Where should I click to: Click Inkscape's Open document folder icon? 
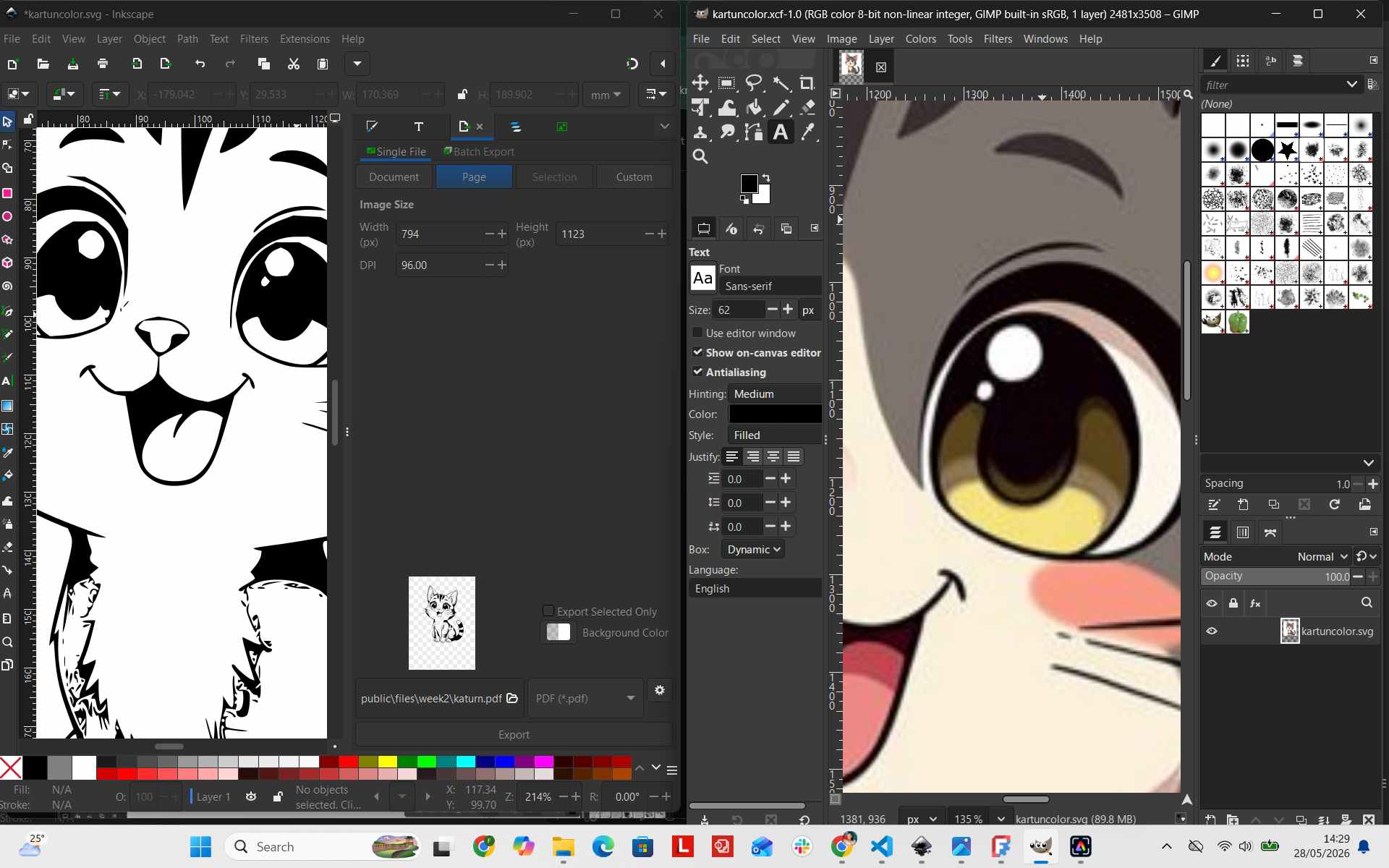click(43, 64)
